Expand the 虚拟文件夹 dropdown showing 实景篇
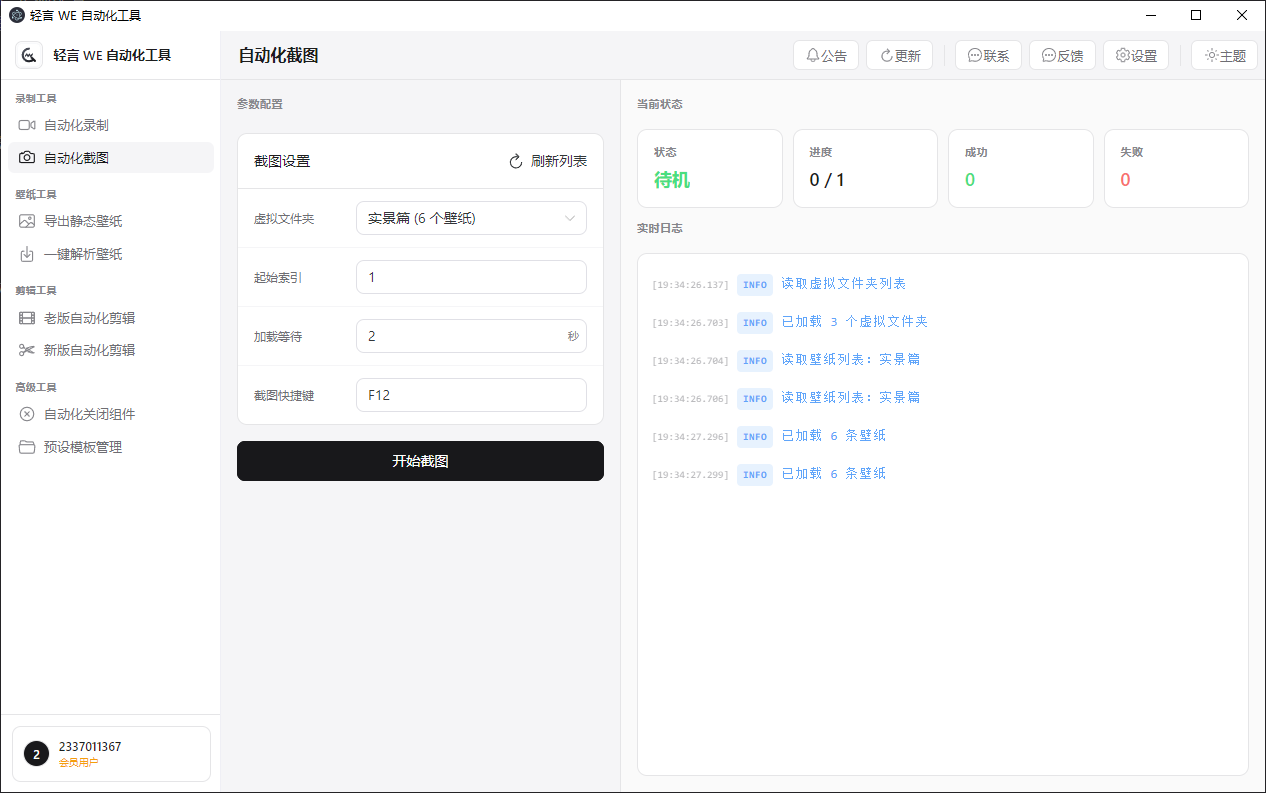The image size is (1266, 793). 470,218
